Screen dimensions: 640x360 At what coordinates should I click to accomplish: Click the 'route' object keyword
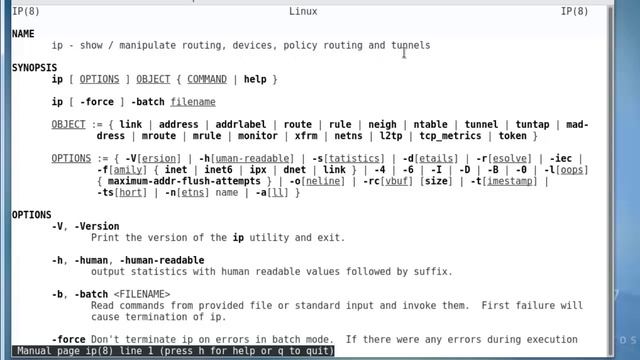click(x=298, y=124)
